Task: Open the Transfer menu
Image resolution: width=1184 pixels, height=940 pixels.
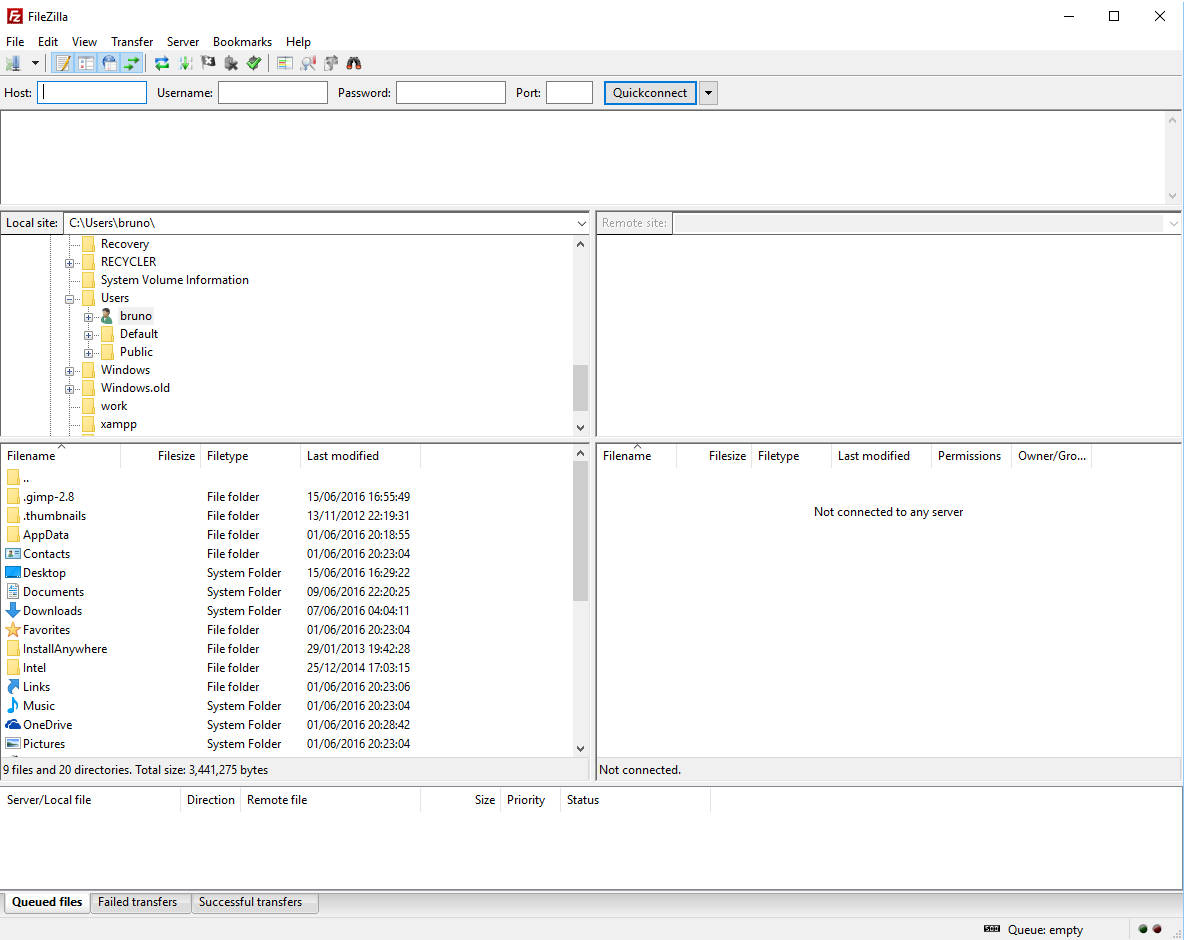Action: (131, 42)
